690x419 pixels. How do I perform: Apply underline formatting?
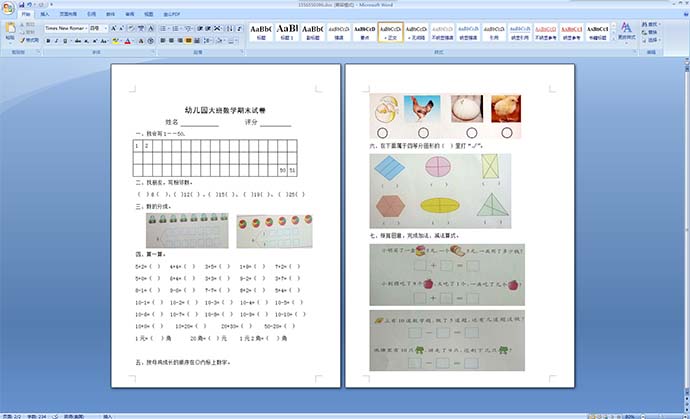(65, 41)
